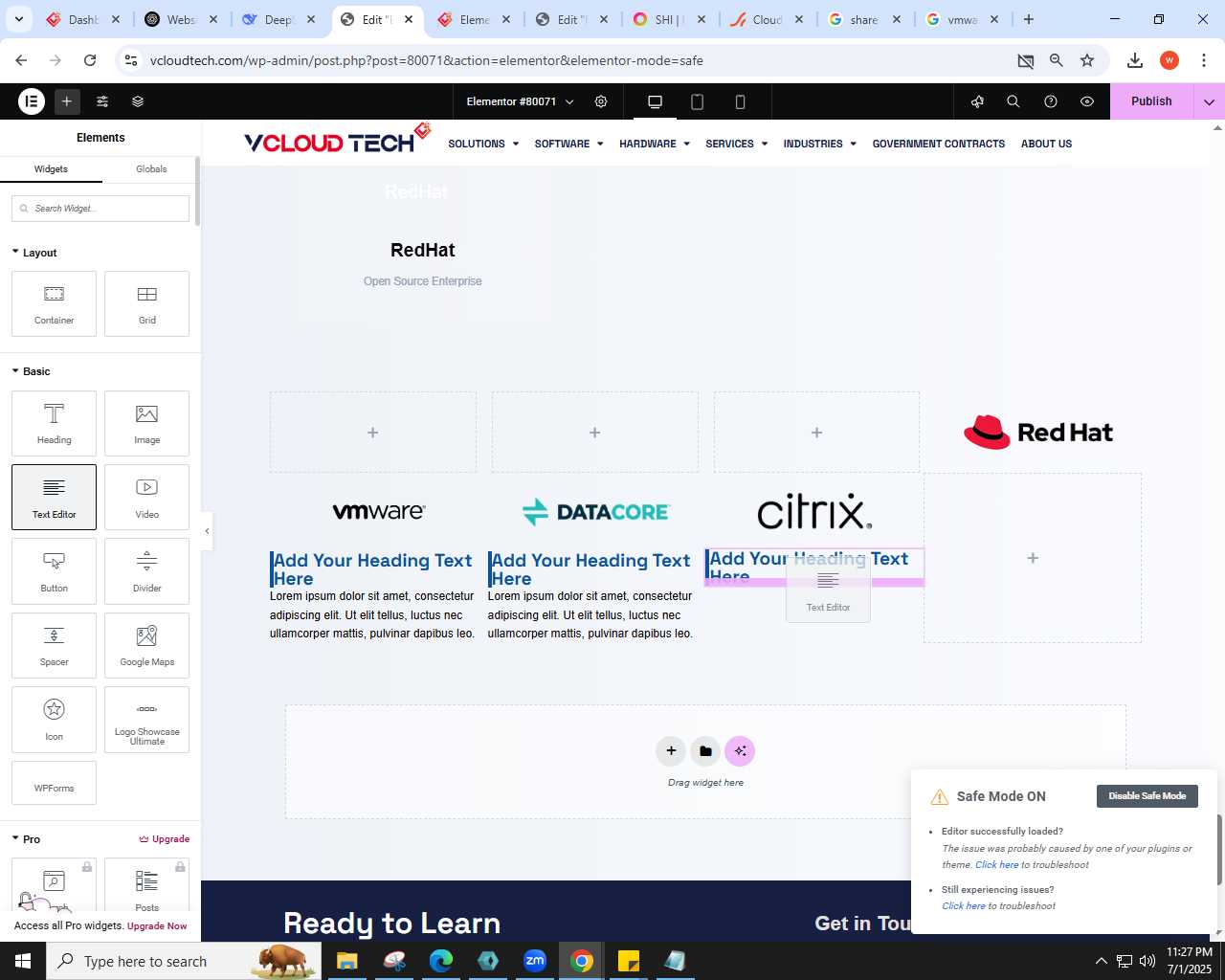Preview changes with the eye icon
Viewport: 1225px width, 980px height.
(1087, 100)
